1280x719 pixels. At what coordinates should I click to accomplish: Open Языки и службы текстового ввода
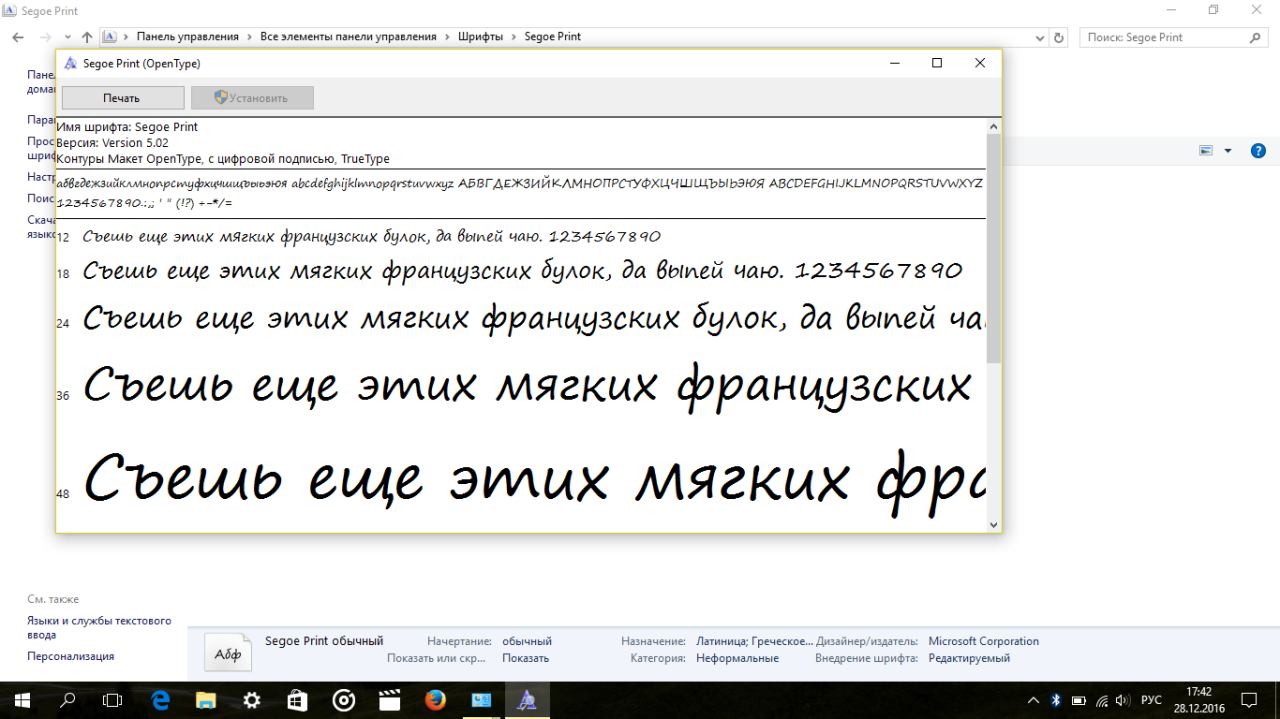(99, 627)
